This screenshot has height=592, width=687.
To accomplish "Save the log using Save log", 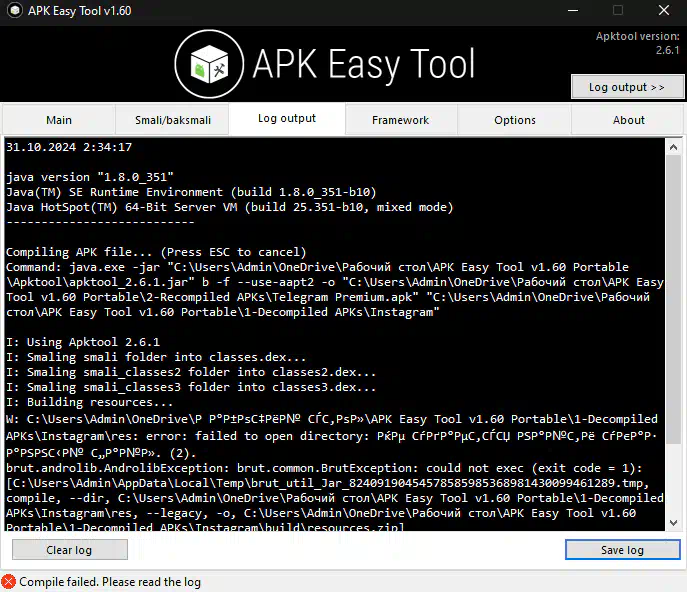I will pos(622,549).
